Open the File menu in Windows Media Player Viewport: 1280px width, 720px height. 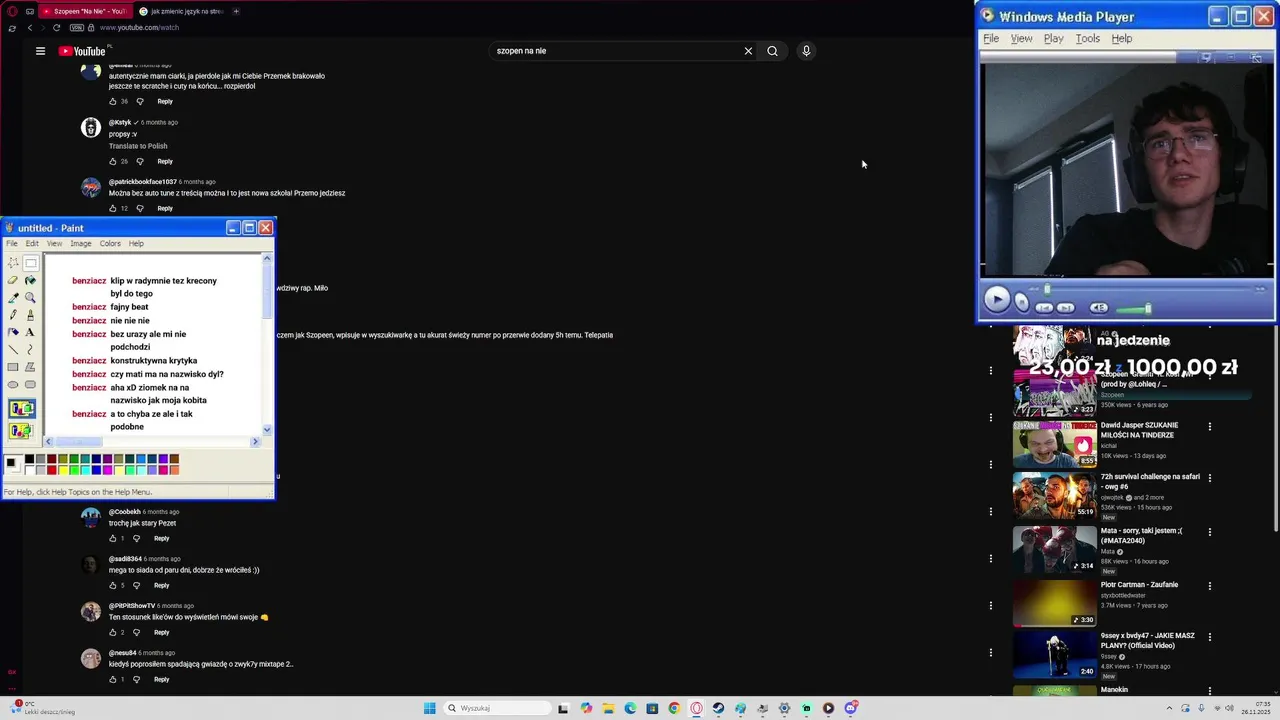(990, 38)
